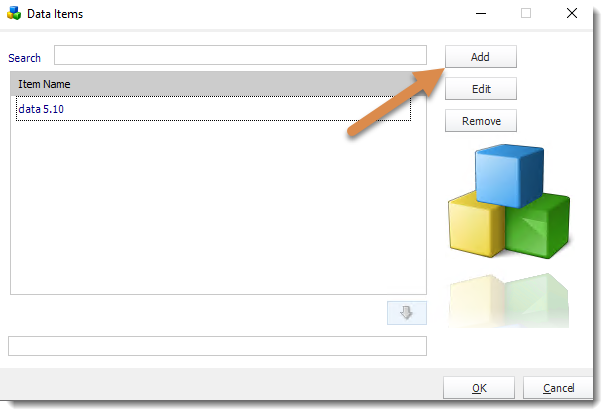
Task: Click the gray down-arrow icon button
Action: tap(407, 312)
